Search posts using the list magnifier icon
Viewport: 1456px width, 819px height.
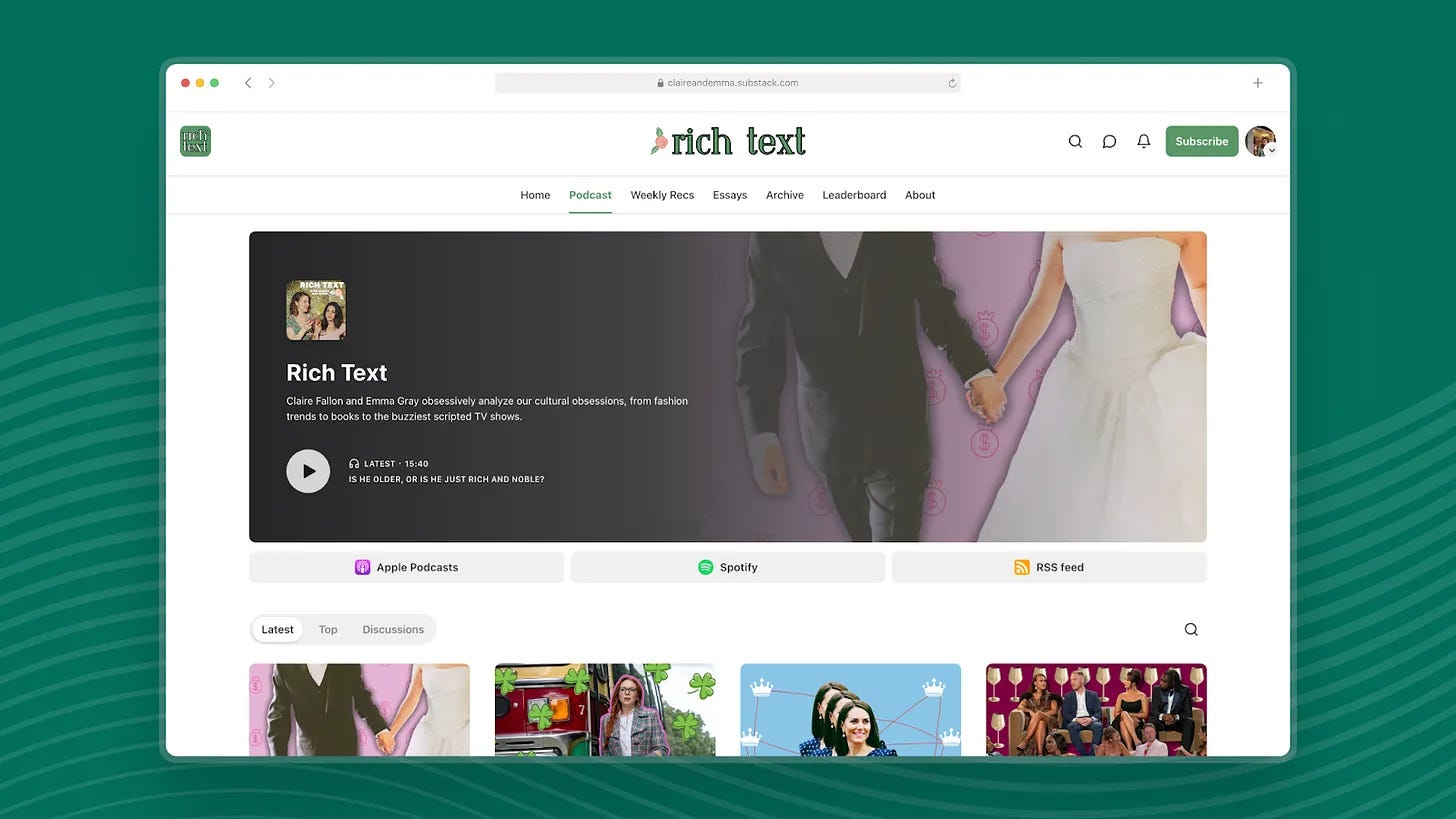click(1191, 629)
